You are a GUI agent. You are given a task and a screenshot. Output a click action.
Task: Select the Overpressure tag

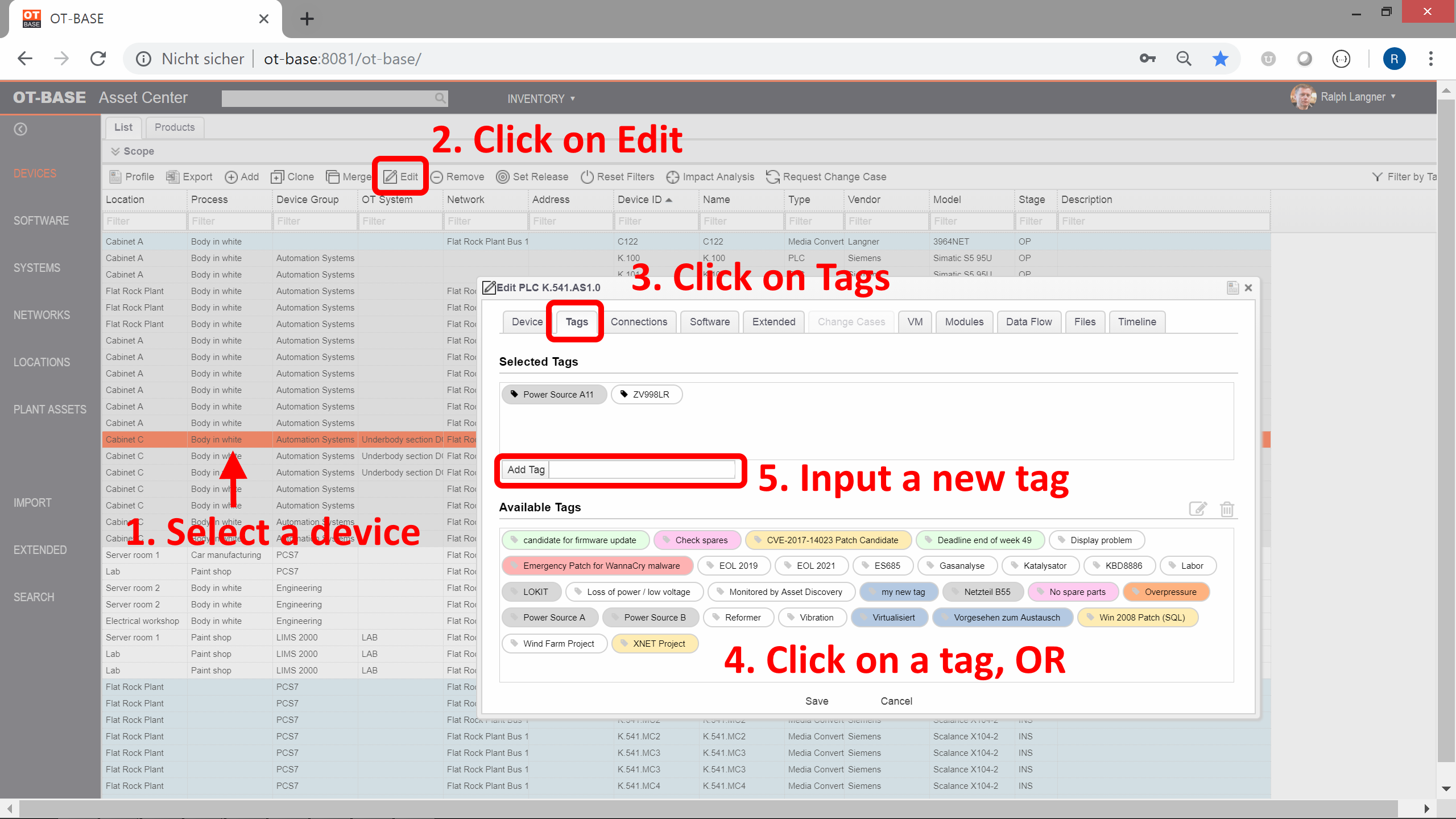[1167, 591]
